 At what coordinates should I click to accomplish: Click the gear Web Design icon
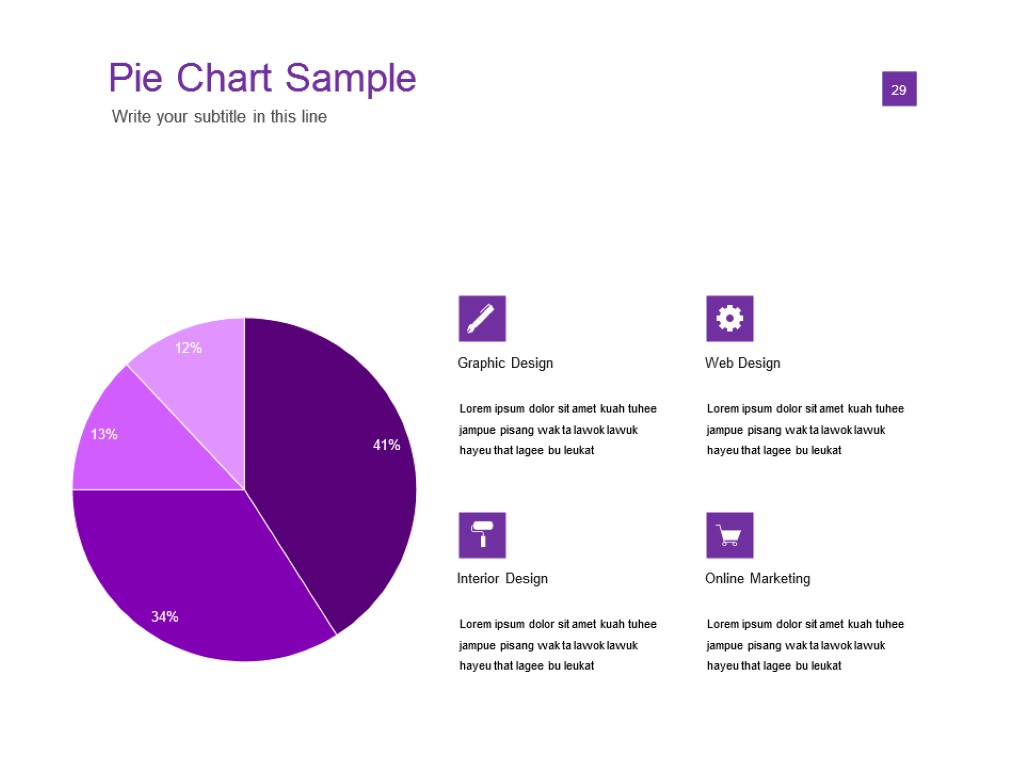730,318
